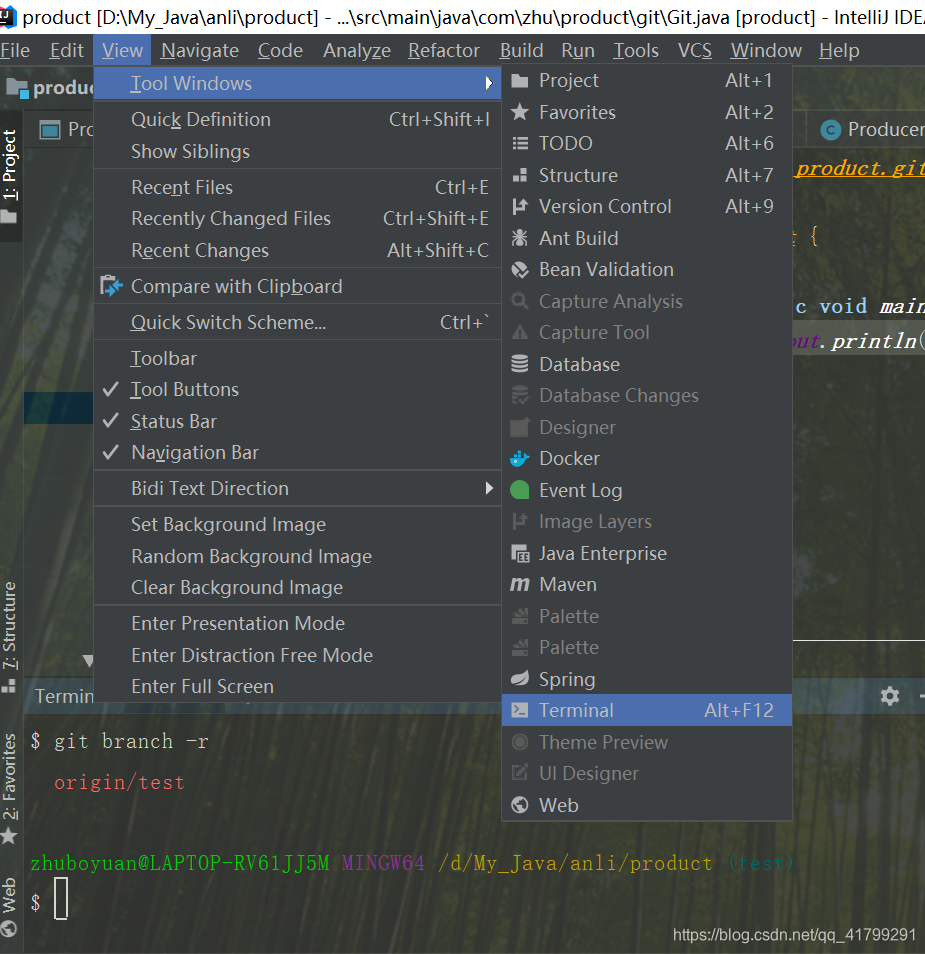
Task: Select Quick Switch Scheme entry
Action: tap(298, 322)
